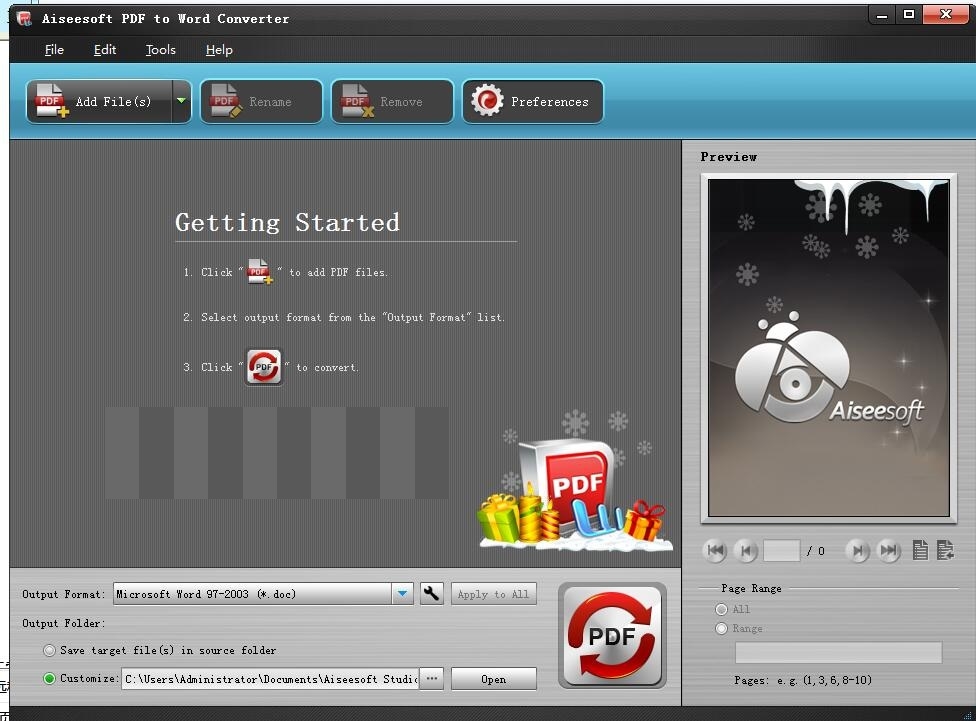The image size is (976, 721).
Task: Go to first page in preview
Action: click(x=715, y=550)
